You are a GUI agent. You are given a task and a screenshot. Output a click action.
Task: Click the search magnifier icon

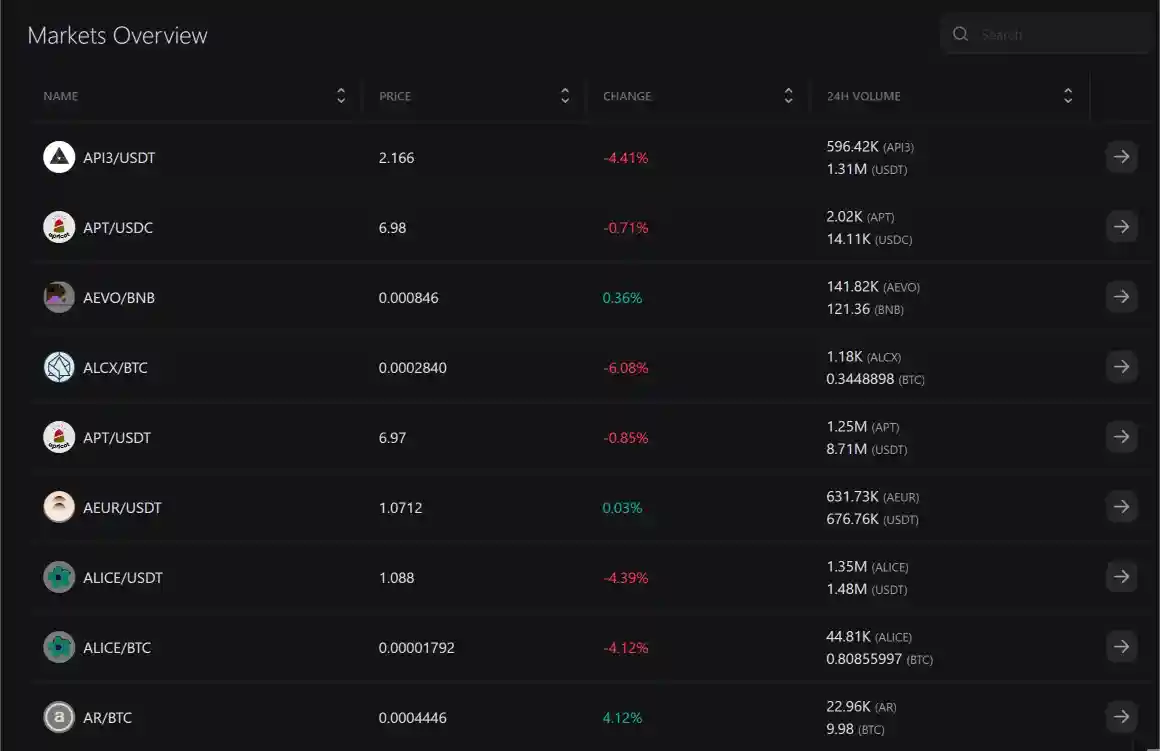(961, 34)
